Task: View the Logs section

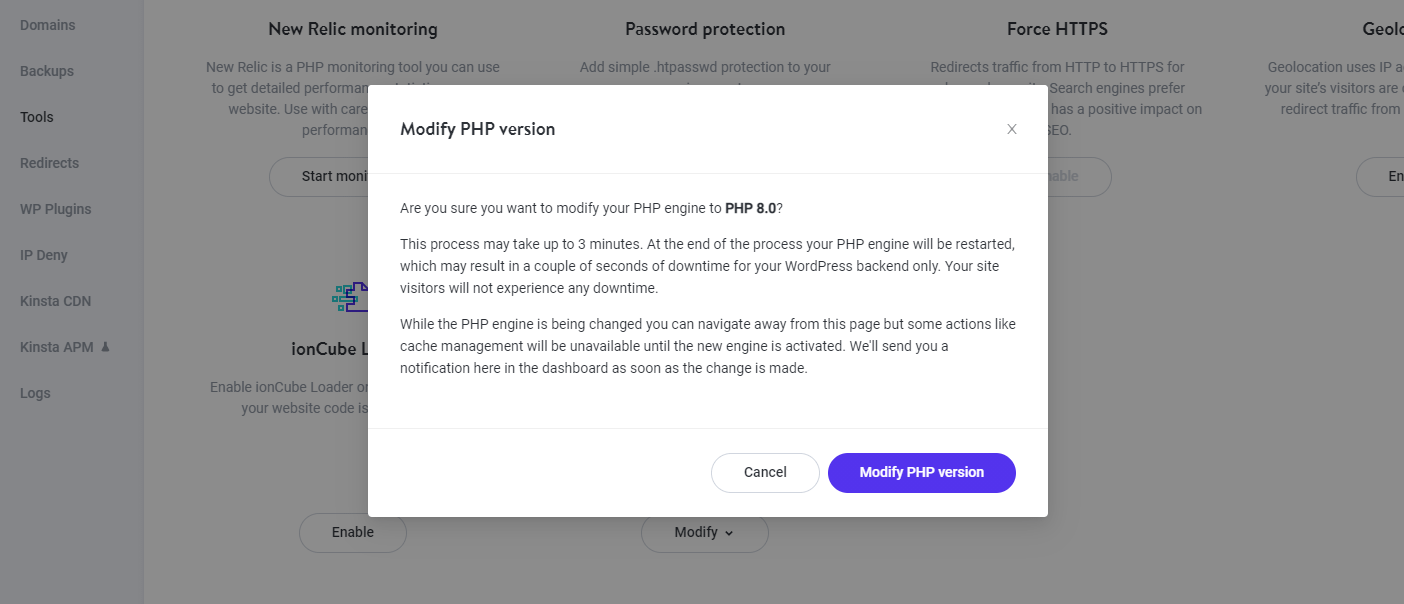Action: tap(34, 392)
